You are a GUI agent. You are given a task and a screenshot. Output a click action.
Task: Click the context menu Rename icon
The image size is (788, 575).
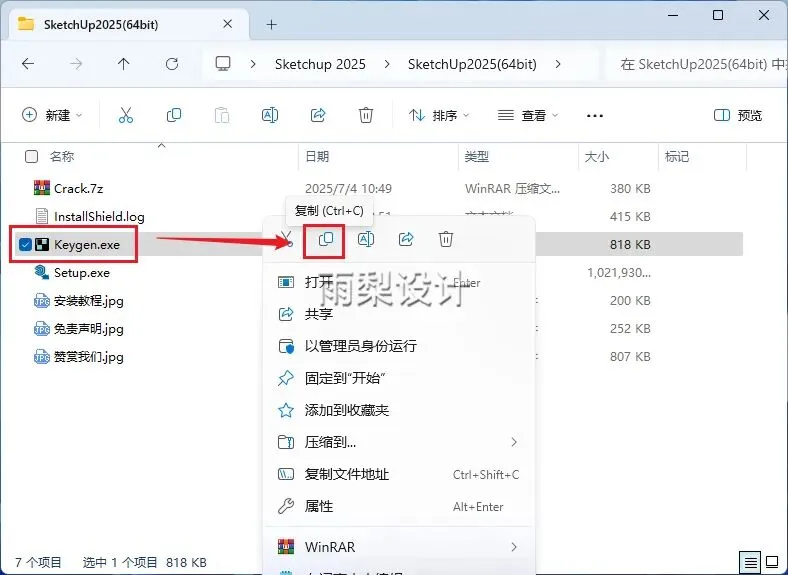click(366, 239)
